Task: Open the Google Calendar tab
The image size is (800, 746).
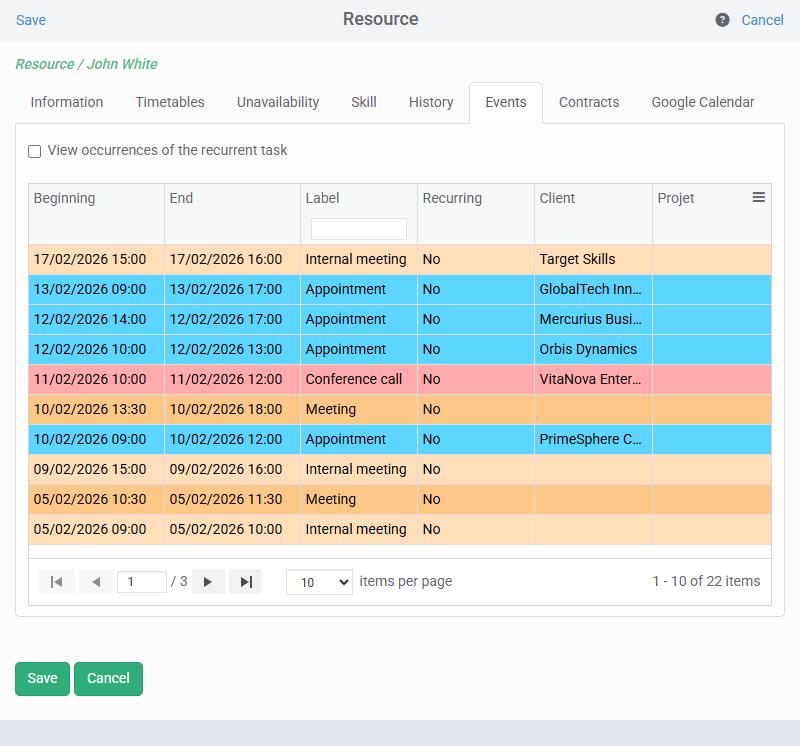Action: 703,102
